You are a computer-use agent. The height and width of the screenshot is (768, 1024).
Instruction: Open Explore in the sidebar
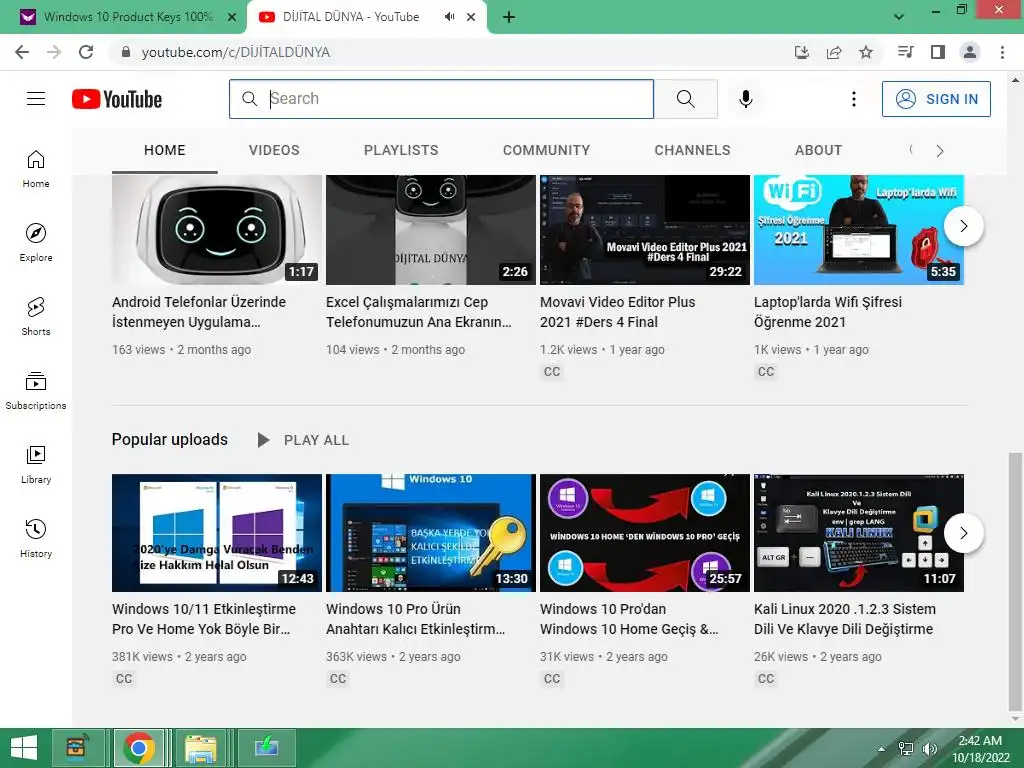tap(36, 243)
